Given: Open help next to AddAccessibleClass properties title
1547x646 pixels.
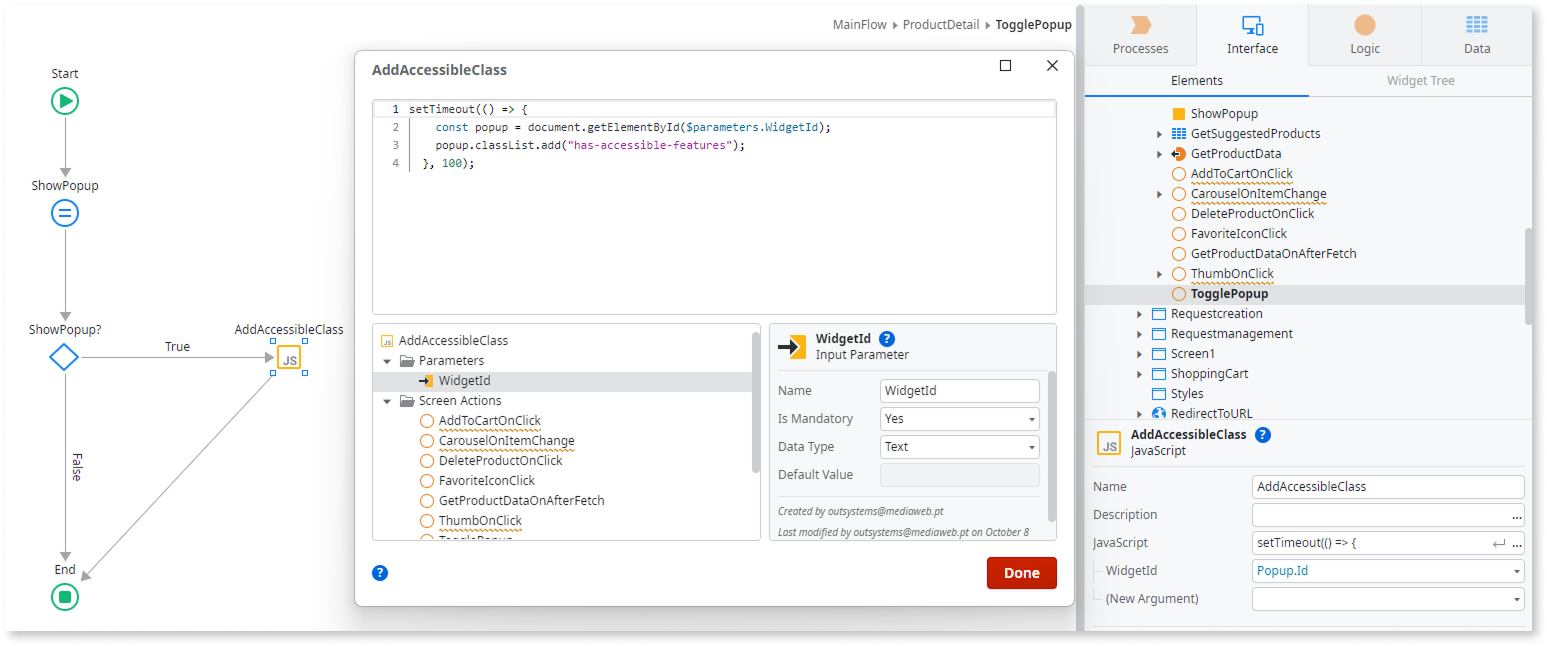Looking at the screenshot, I should click(x=1263, y=435).
